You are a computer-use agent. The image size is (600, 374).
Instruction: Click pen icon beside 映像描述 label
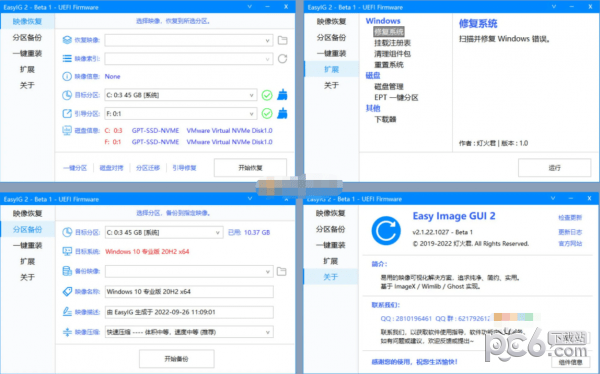point(67,312)
